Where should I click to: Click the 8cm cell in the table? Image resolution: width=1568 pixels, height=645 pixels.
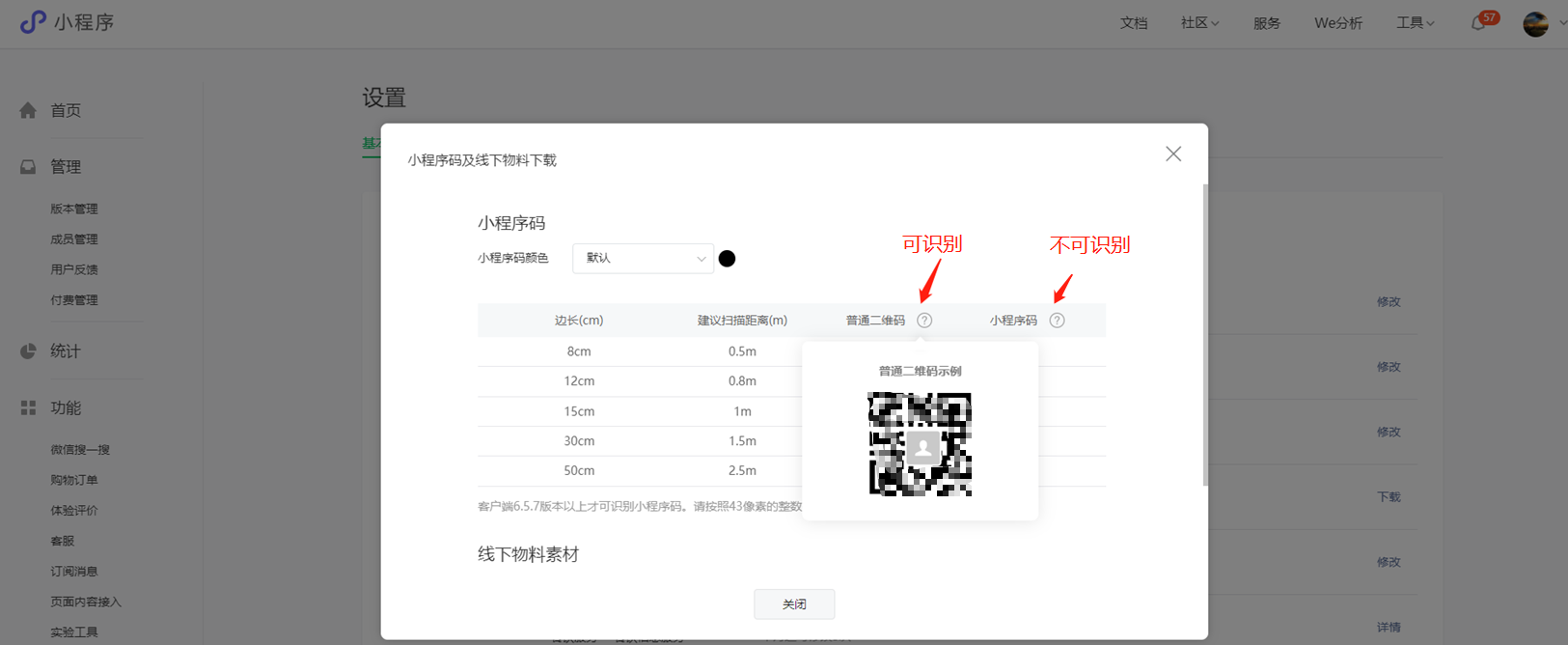click(x=579, y=351)
